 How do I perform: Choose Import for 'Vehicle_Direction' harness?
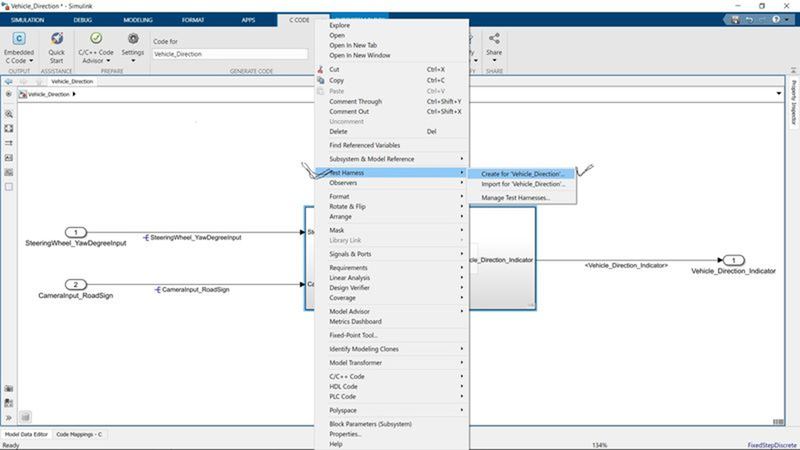522,184
